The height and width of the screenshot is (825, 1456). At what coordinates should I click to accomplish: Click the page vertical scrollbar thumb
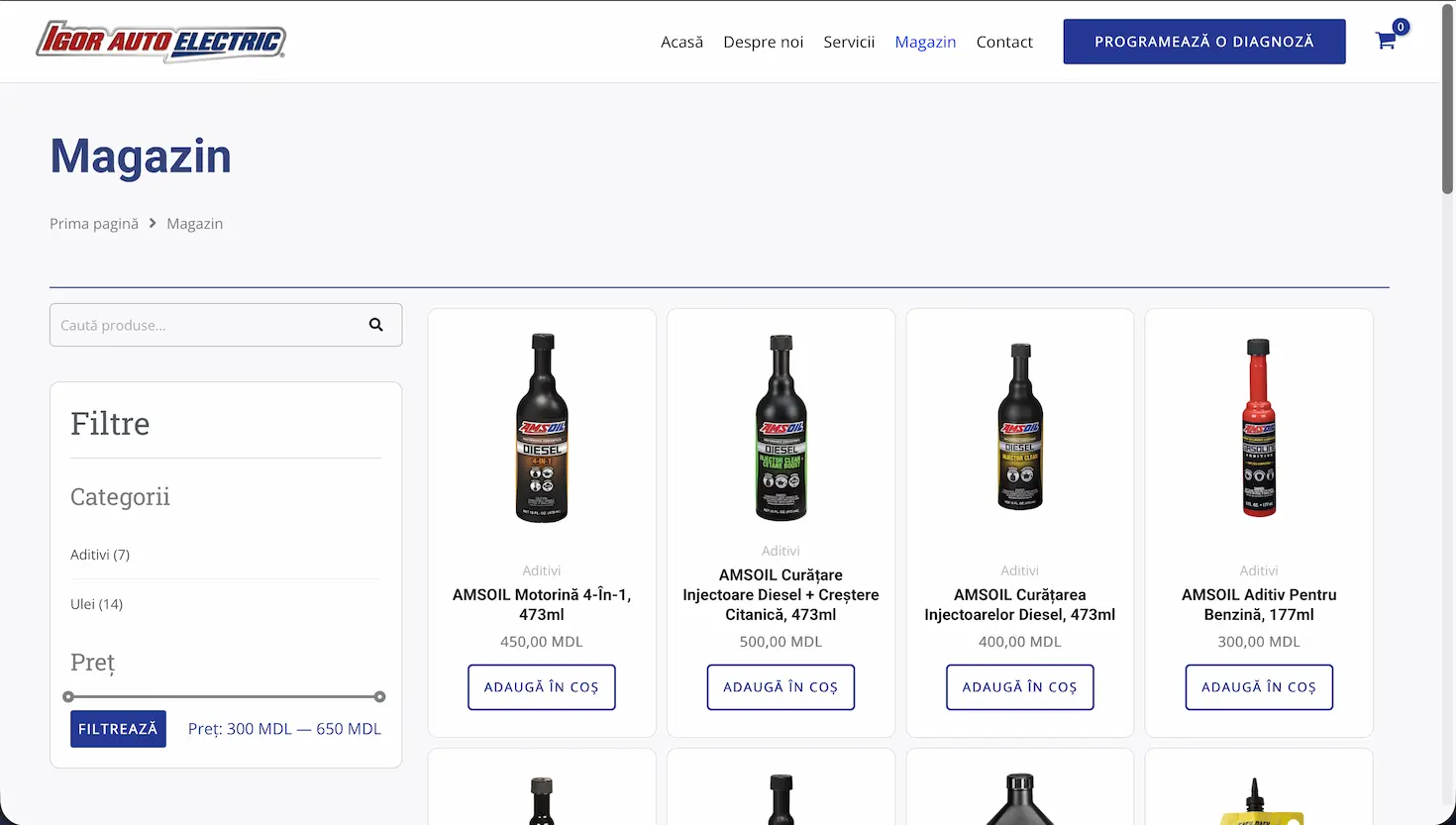(1448, 99)
